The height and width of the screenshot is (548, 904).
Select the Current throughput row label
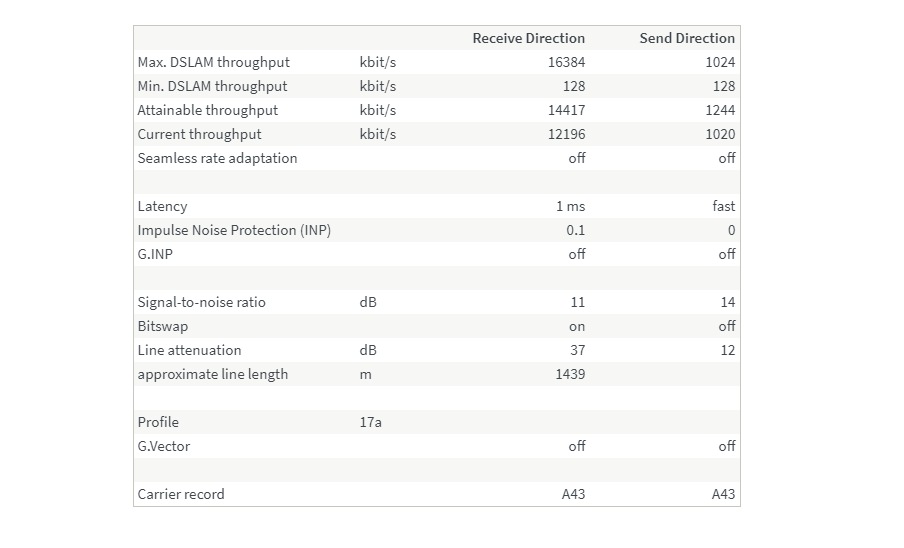pyautogui.click(x=199, y=134)
